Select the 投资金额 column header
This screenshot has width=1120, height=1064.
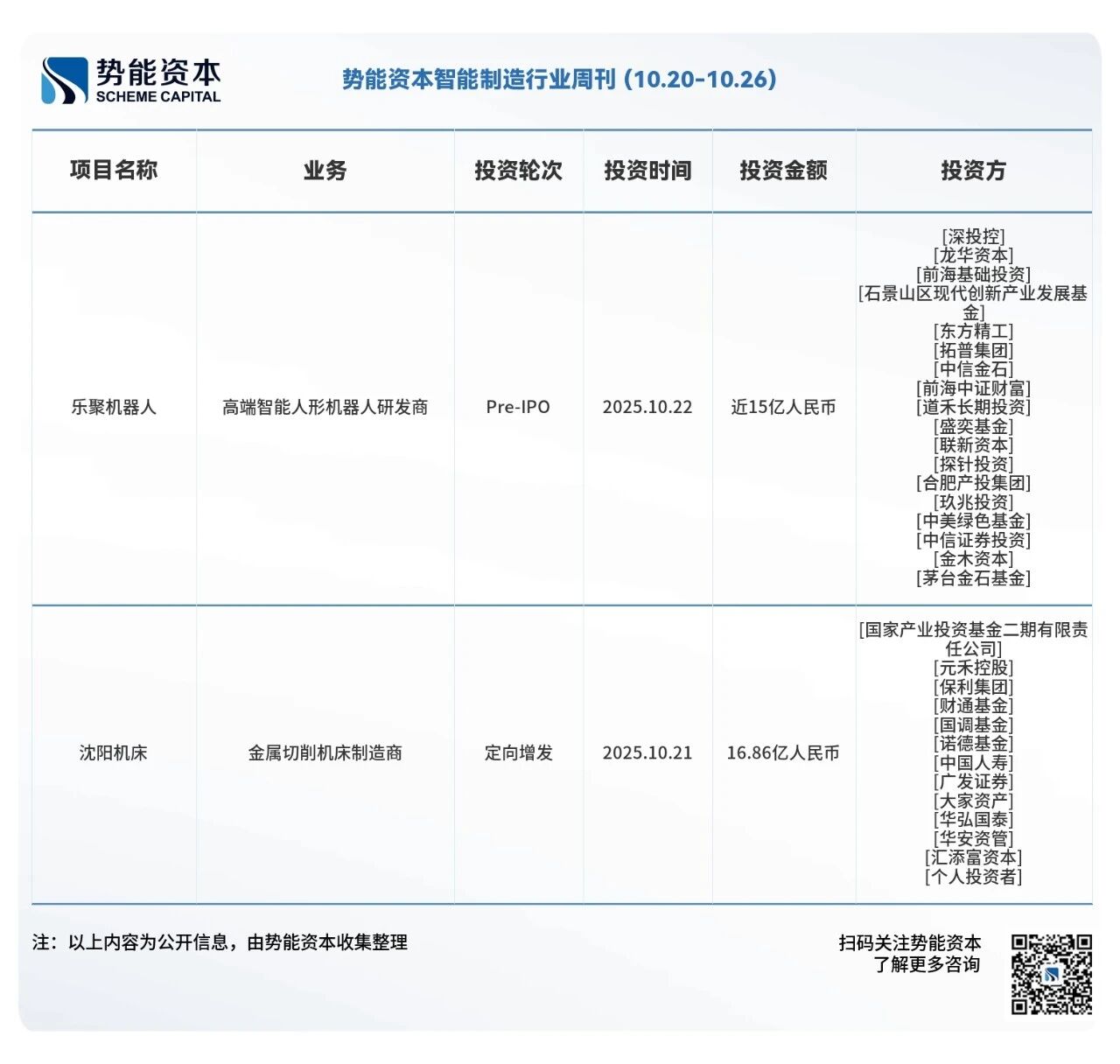(x=783, y=170)
